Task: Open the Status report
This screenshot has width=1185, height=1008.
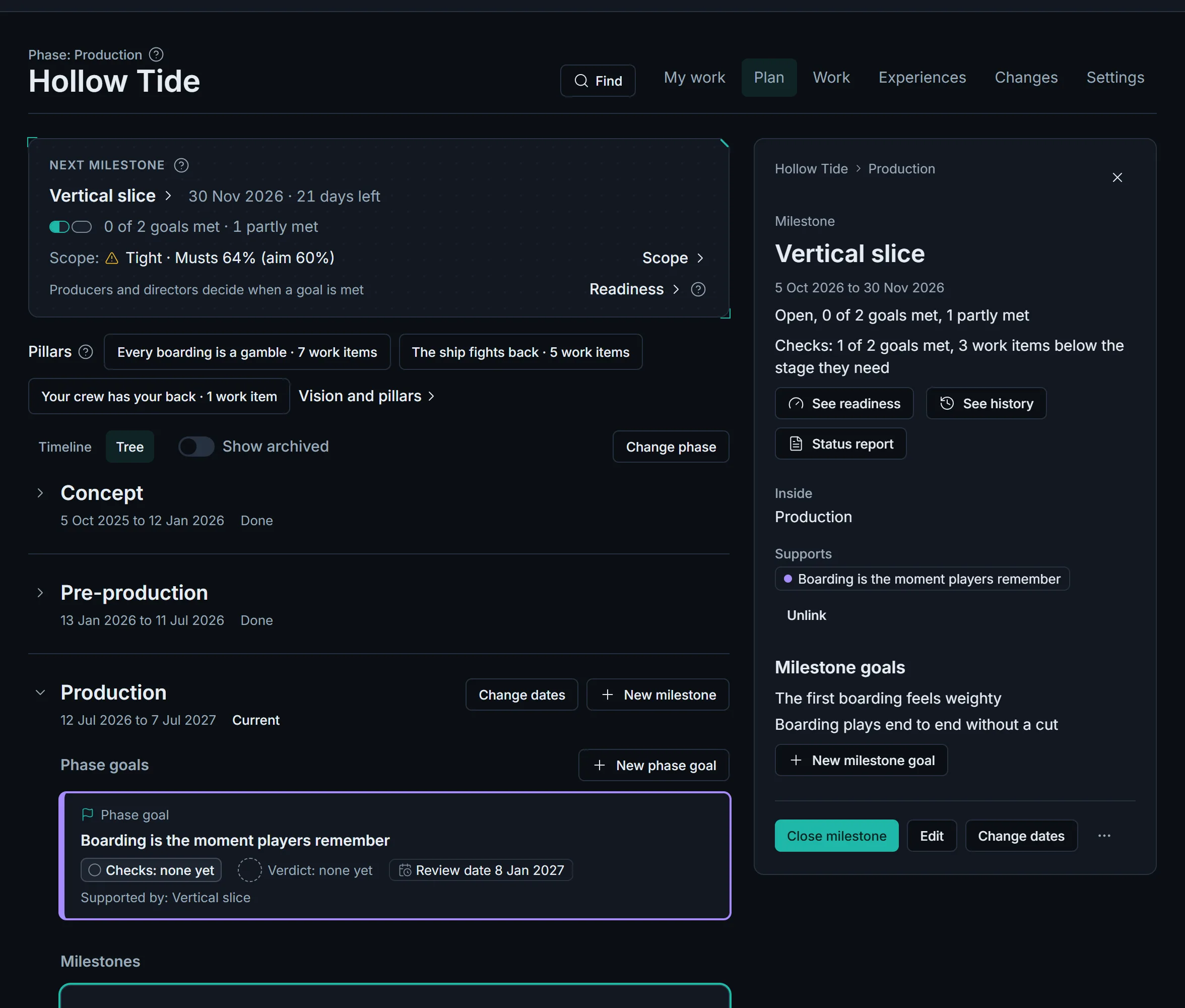Action: click(840, 444)
